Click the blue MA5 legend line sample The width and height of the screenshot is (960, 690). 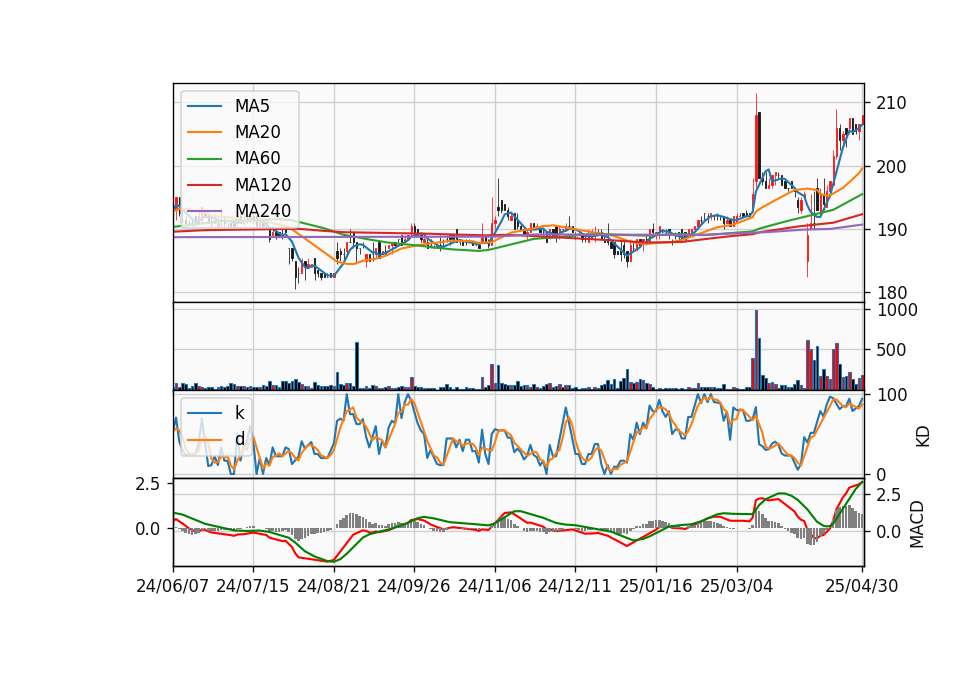(x=204, y=107)
